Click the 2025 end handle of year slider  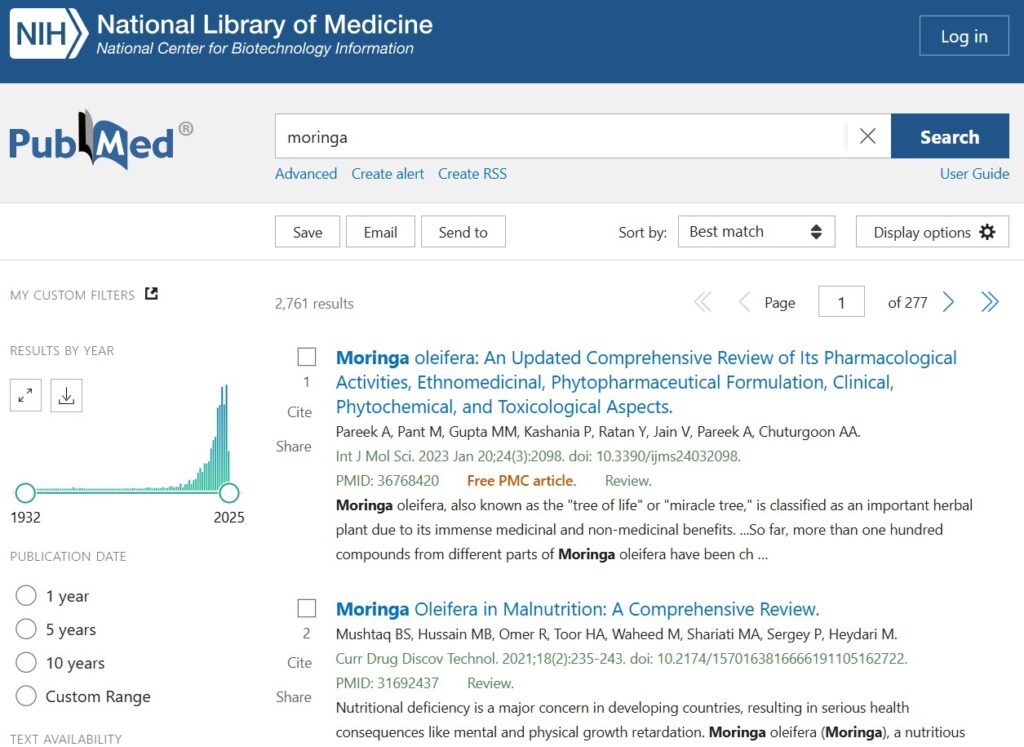[x=229, y=492]
